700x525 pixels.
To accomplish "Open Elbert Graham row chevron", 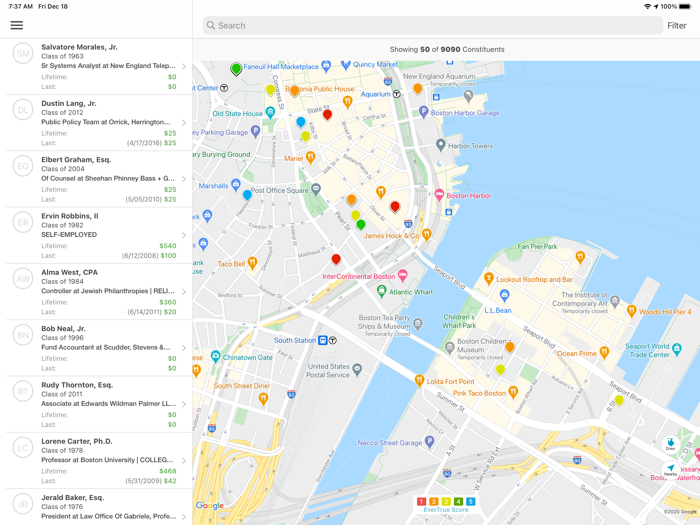I will point(184,179).
